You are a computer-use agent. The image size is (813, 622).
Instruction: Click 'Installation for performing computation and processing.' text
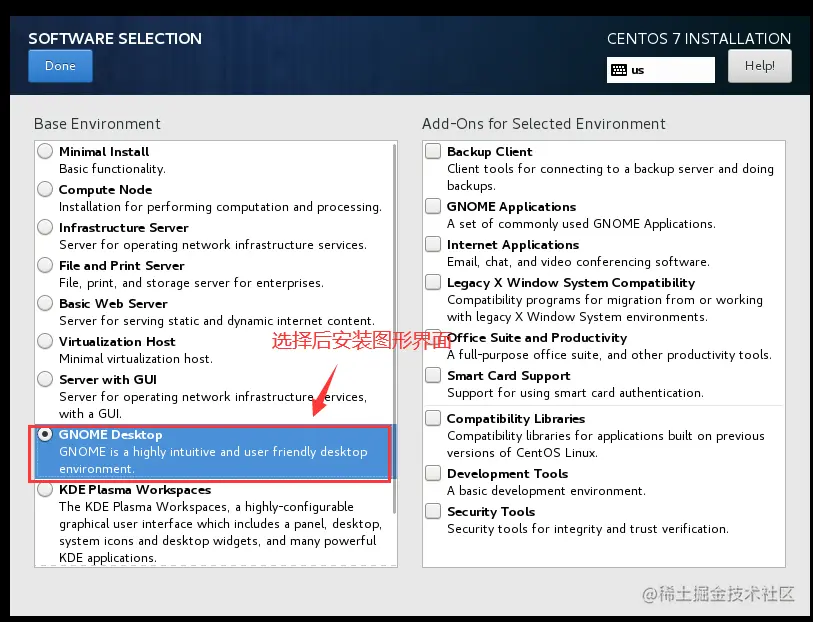click(x=220, y=207)
